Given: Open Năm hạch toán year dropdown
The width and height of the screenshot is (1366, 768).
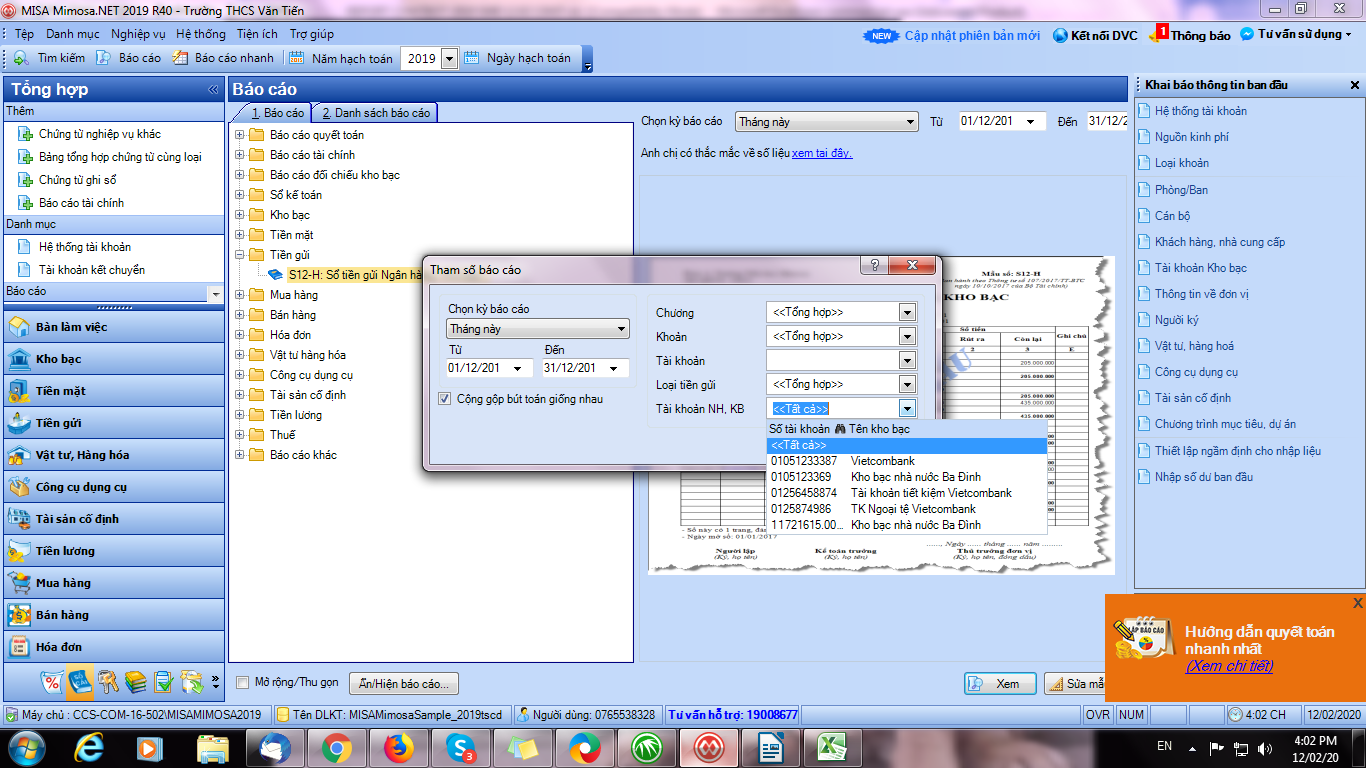Looking at the screenshot, I should click(449, 59).
